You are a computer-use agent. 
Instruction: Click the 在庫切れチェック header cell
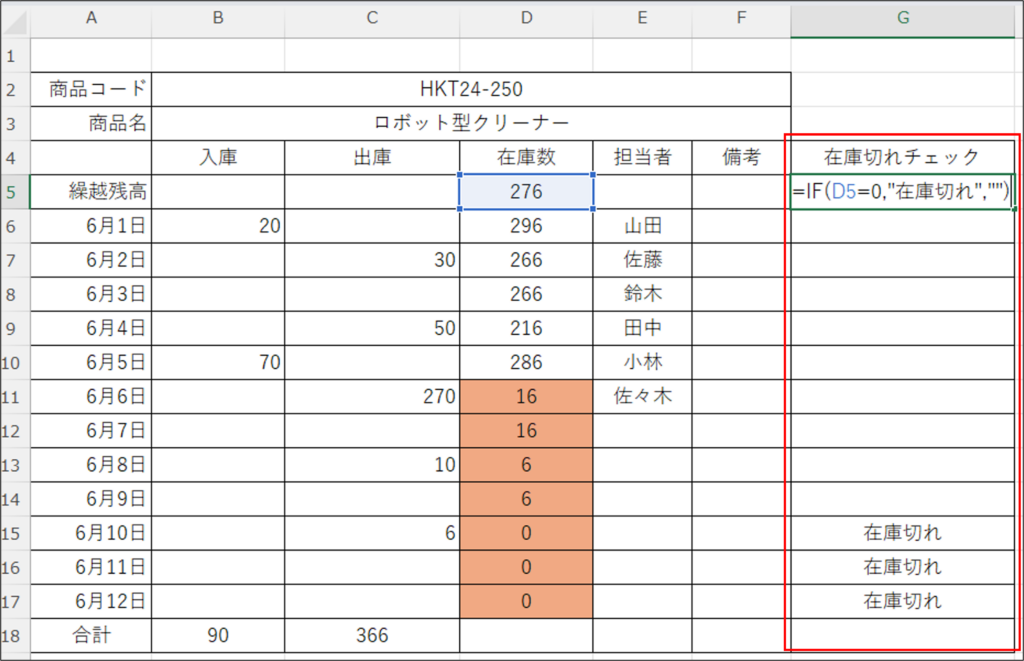[903, 157]
